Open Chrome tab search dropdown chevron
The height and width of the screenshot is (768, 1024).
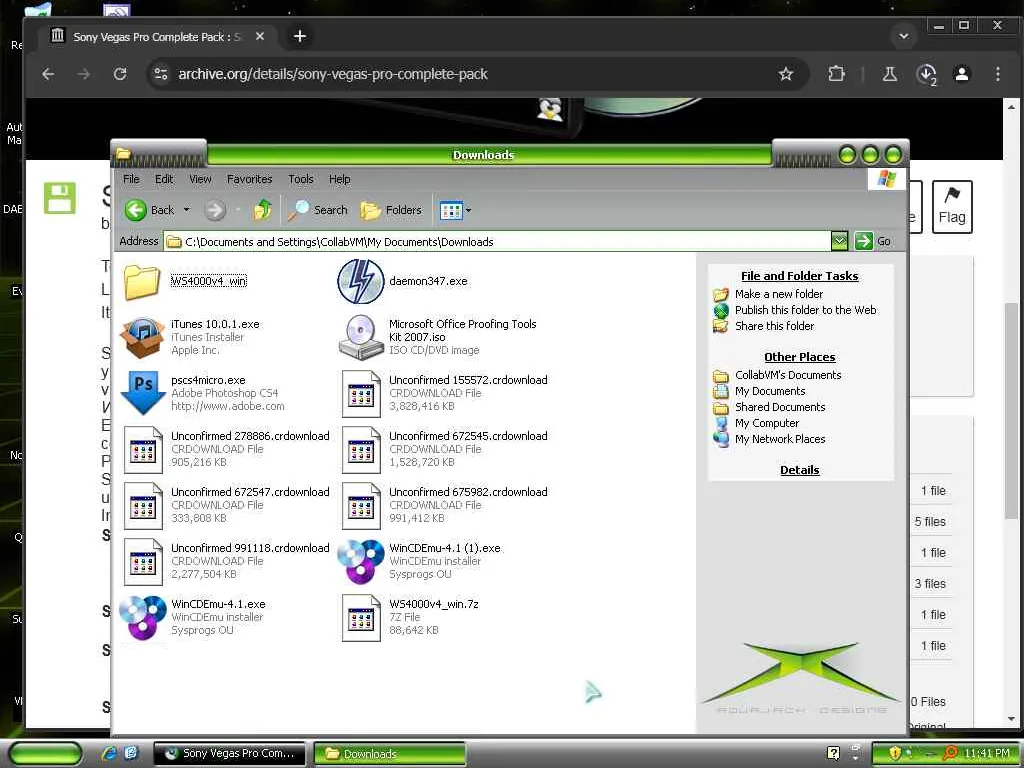[x=904, y=36]
